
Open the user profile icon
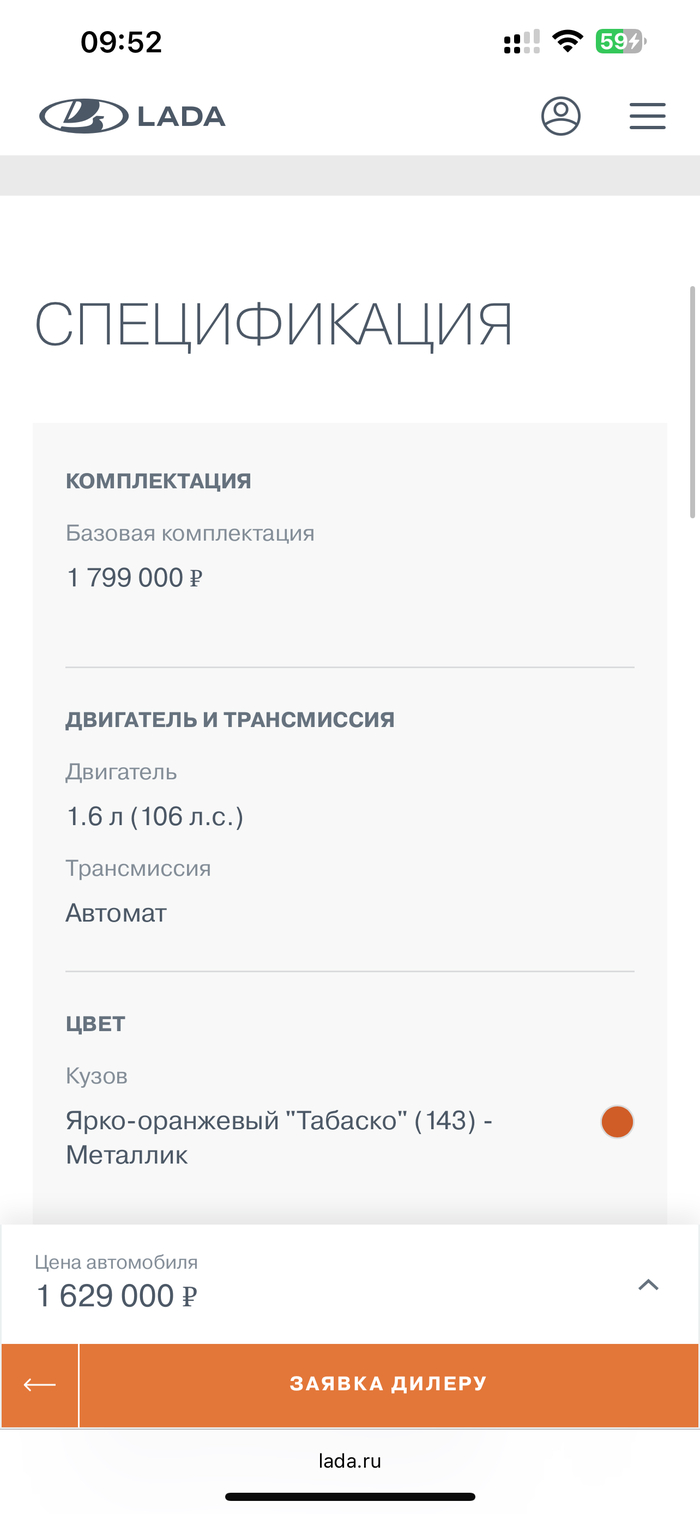(x=561, y=116)
